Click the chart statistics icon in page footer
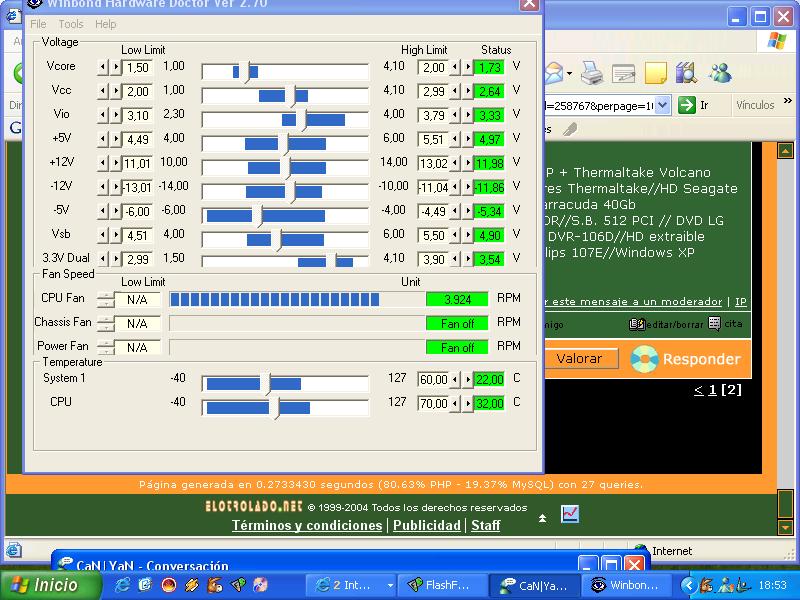This screenshot has height=600, width=800. click(570, 514)
